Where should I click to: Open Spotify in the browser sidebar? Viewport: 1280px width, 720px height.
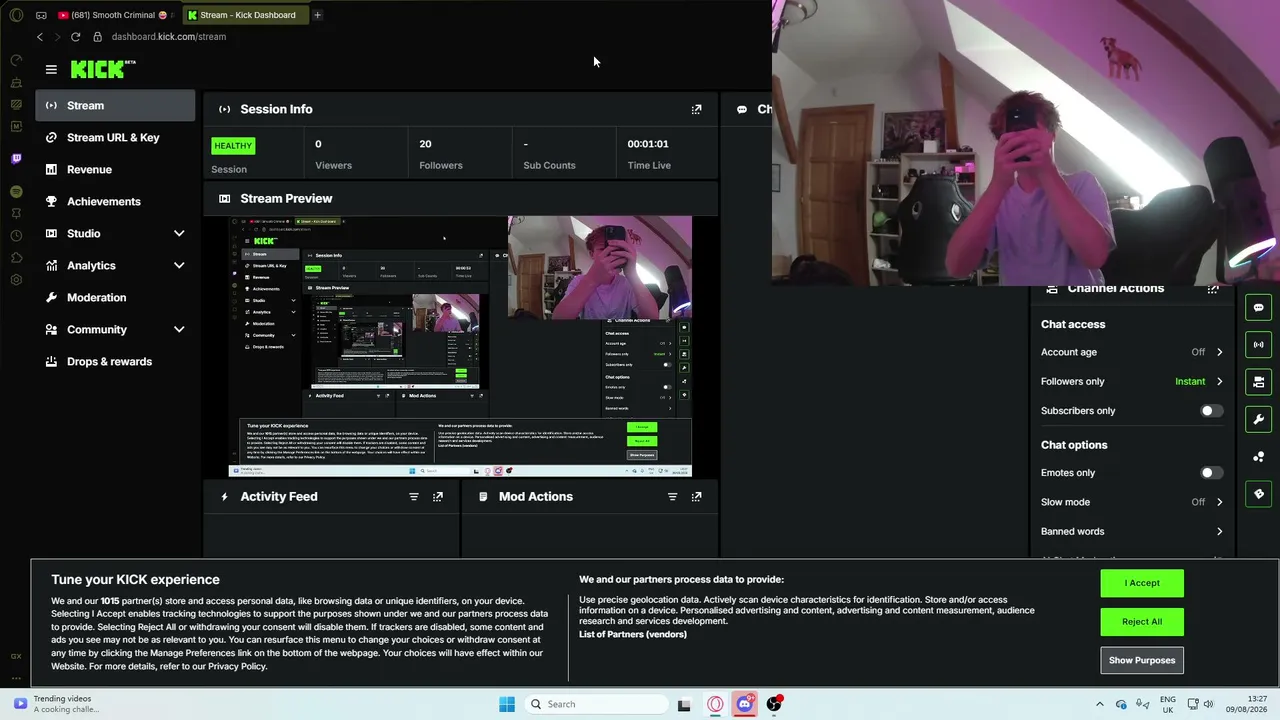(16, 191)
